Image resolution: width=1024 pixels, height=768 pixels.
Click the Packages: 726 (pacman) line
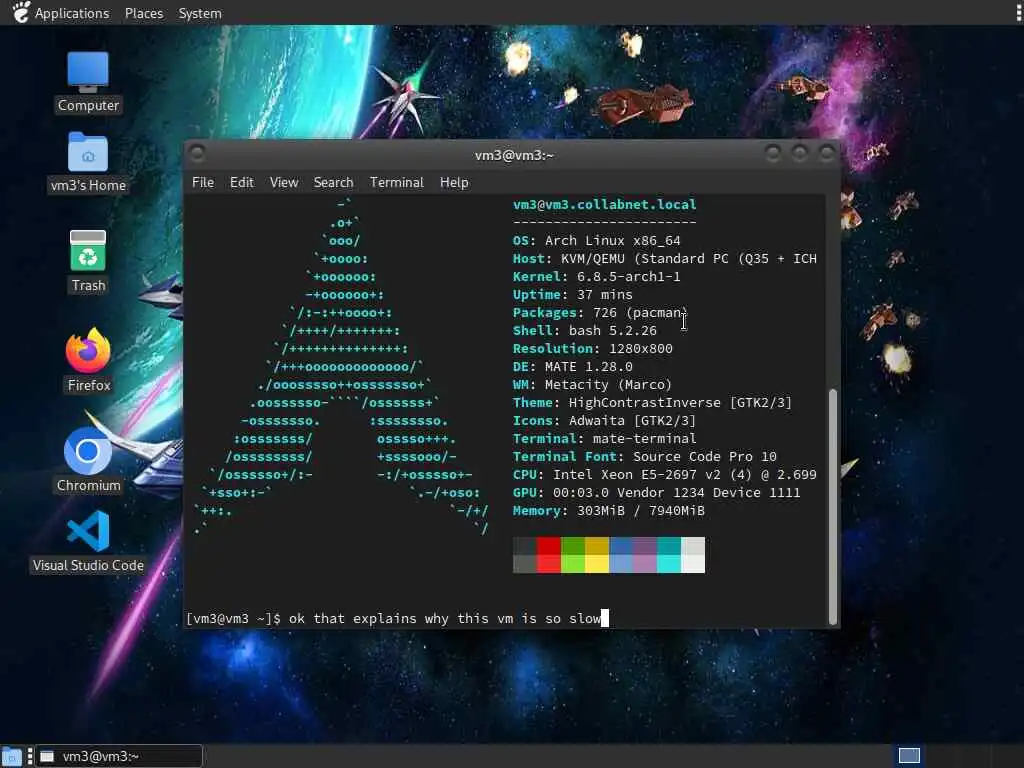coord(600,312)
